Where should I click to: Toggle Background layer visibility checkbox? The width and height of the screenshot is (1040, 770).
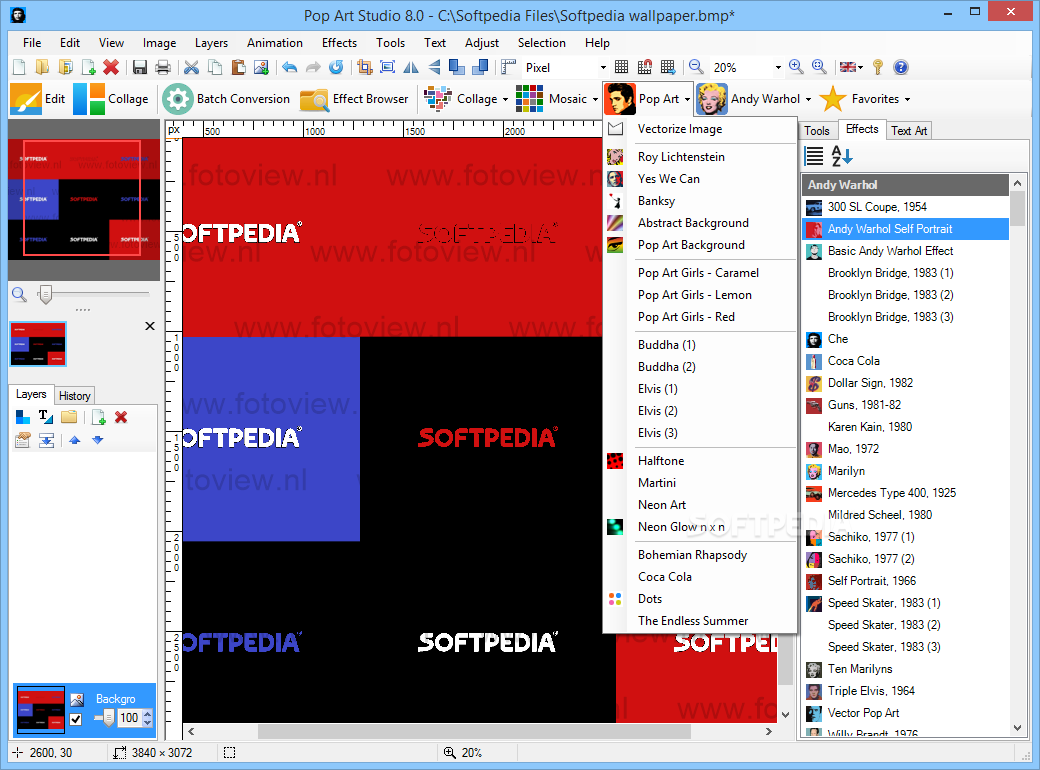pos(76,719)
